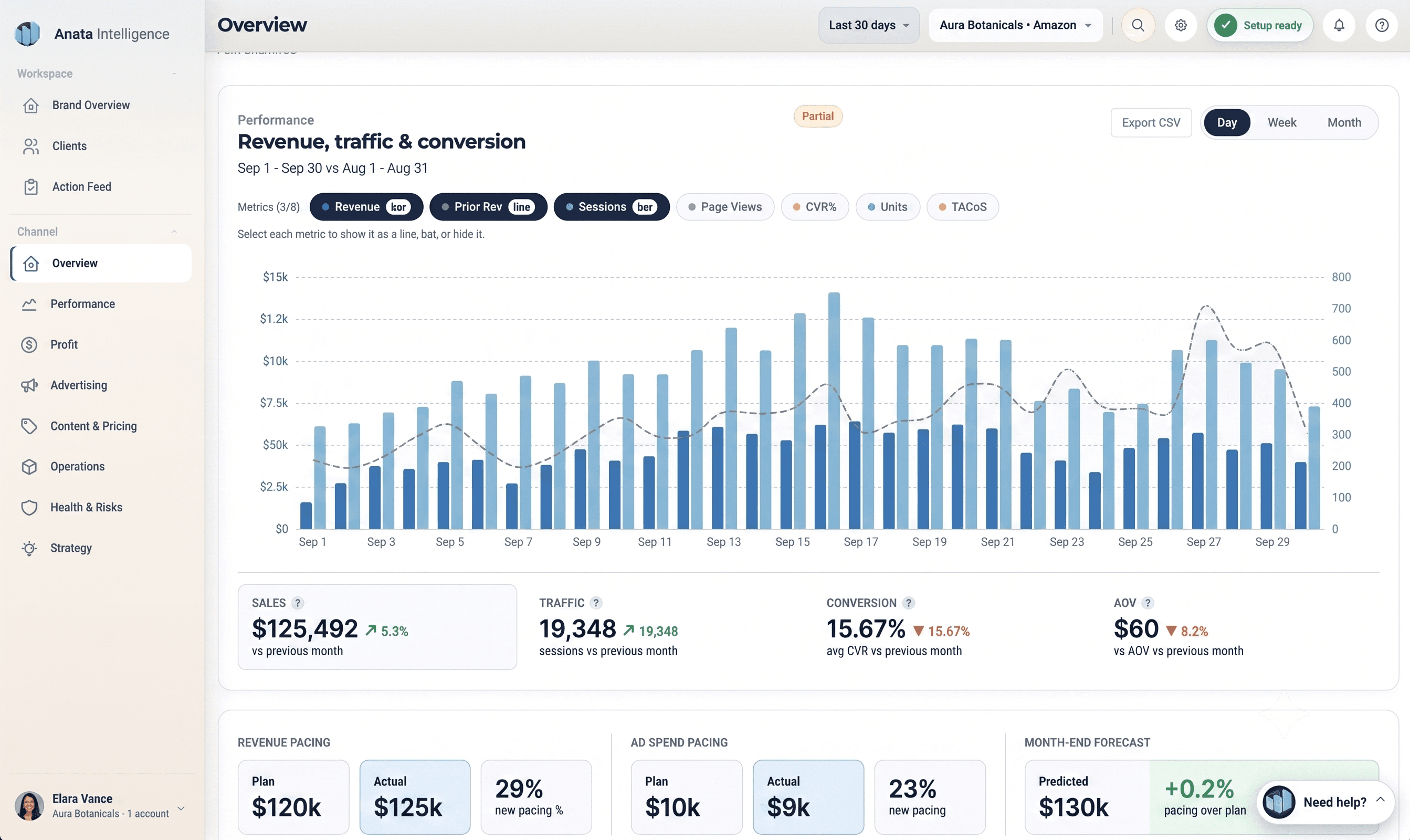The width and height of the screenshot is (1410, 840).
Task: Open Aura Botanicals • Amazon account selector
Action: pyautogui.click(x=1016, y=25)
